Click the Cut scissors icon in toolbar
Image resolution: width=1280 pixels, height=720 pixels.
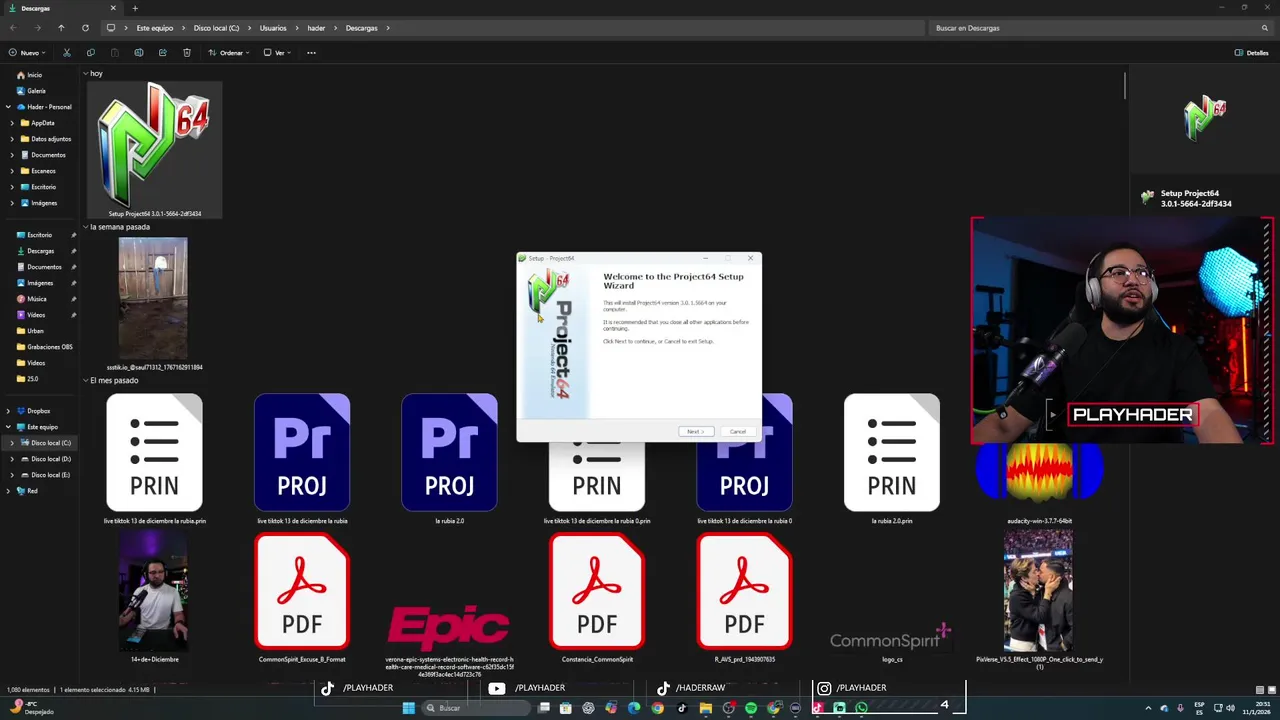coord(67,53)
